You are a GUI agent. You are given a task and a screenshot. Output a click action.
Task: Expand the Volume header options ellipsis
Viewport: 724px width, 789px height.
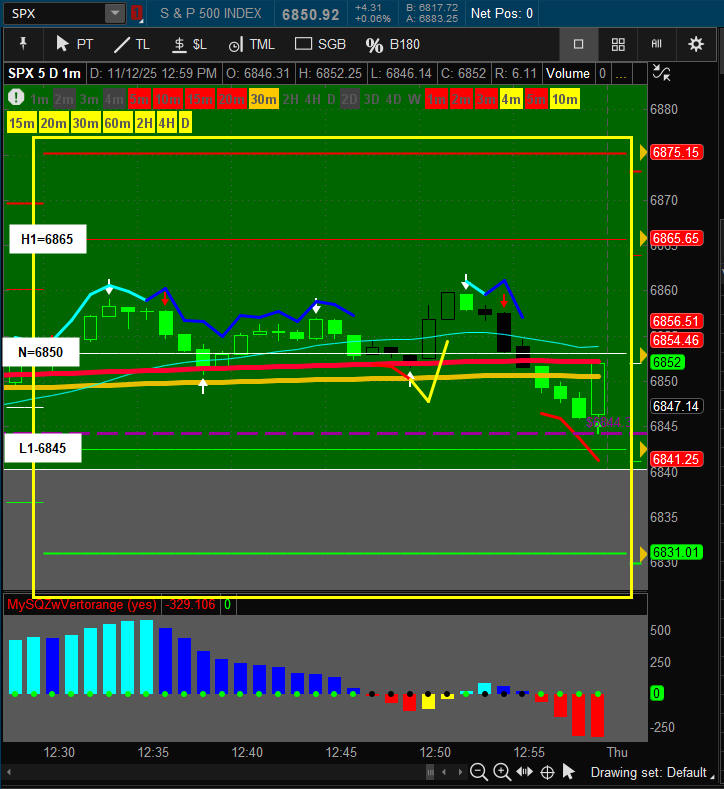click(x=622, y=73)
